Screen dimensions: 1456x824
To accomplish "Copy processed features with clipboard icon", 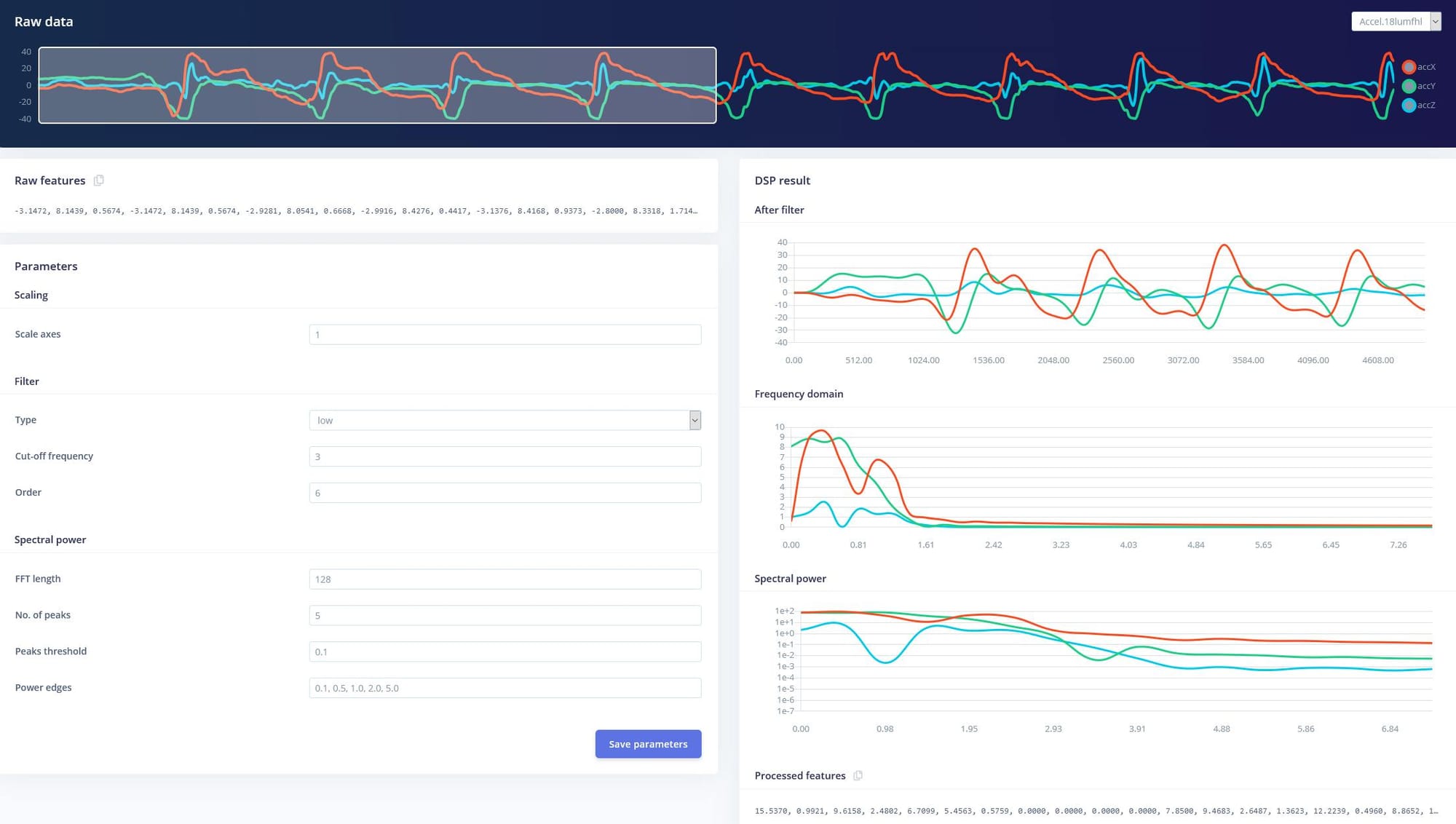I will (858, 776).
